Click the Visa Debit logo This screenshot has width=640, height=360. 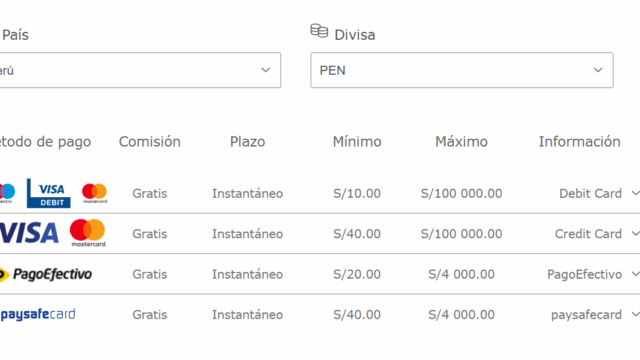point(49,193)
